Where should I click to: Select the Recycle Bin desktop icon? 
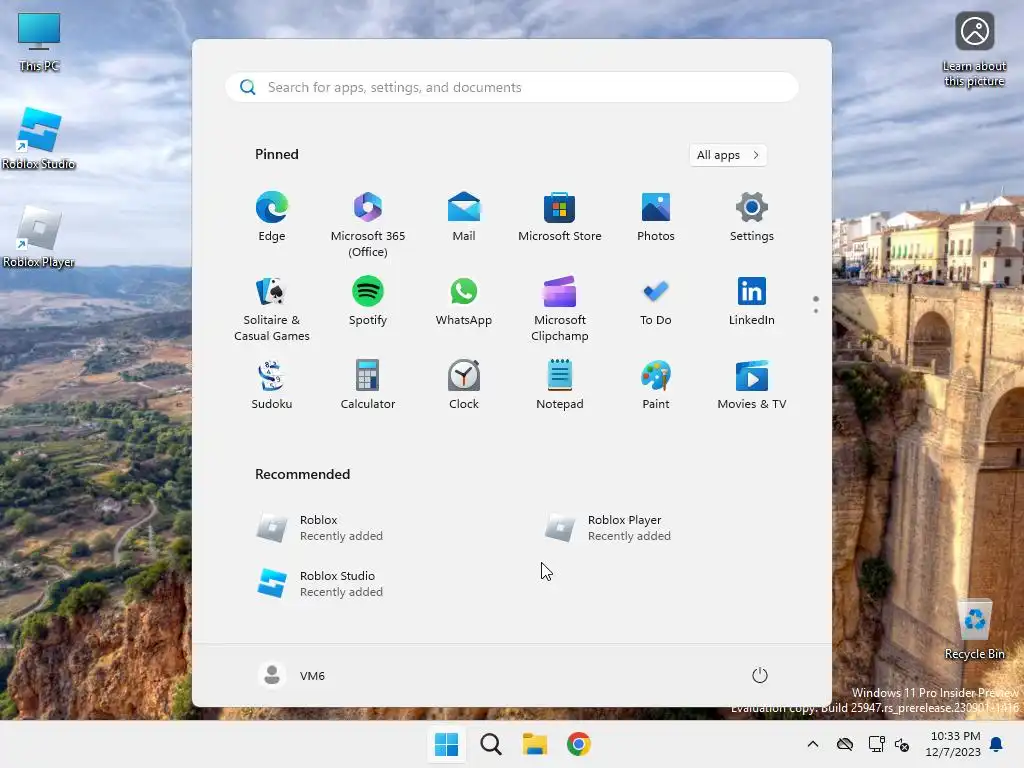[x=974, y=630]
